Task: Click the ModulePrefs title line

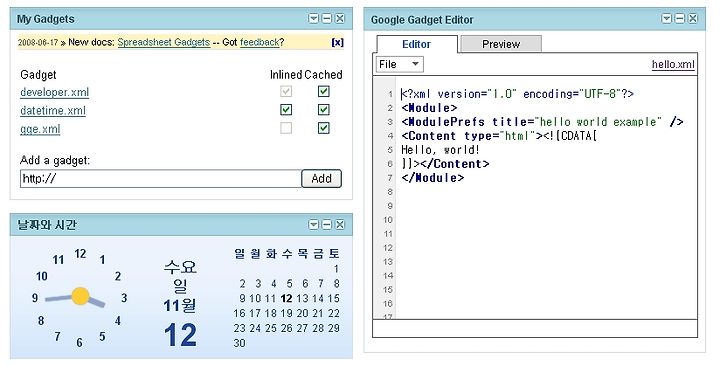Action: pyautogui.click(x=542, y=122)
